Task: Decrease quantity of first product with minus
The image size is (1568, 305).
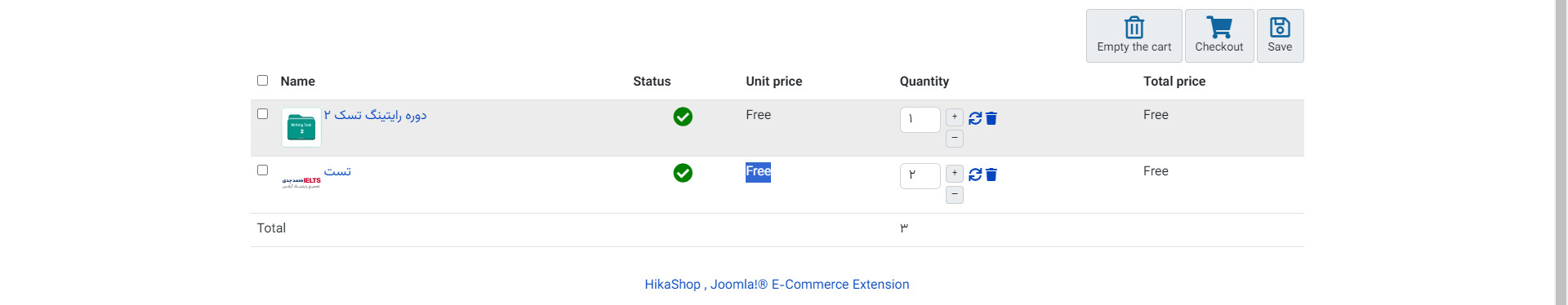Action: coord(954,138)
